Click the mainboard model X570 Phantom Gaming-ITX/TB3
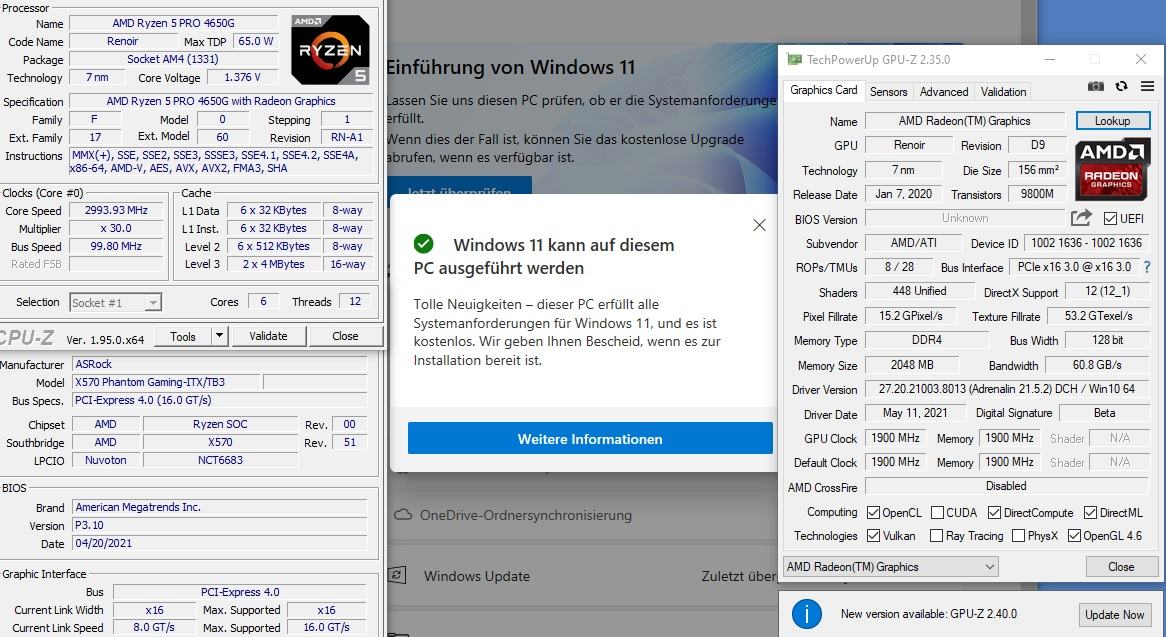 point(166,382)
